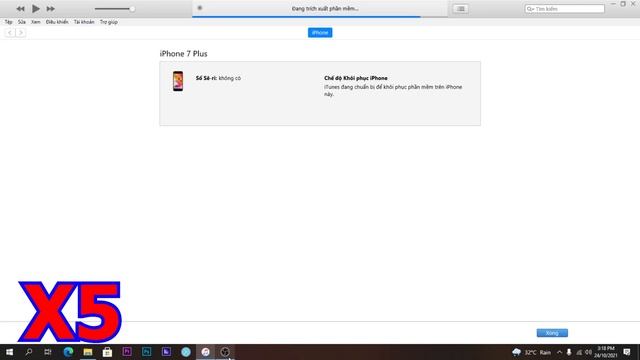This screenshot has height=360, width=640.
Task: Switch to iTunes on the taskbar
Action: click(x=205, y=352)
